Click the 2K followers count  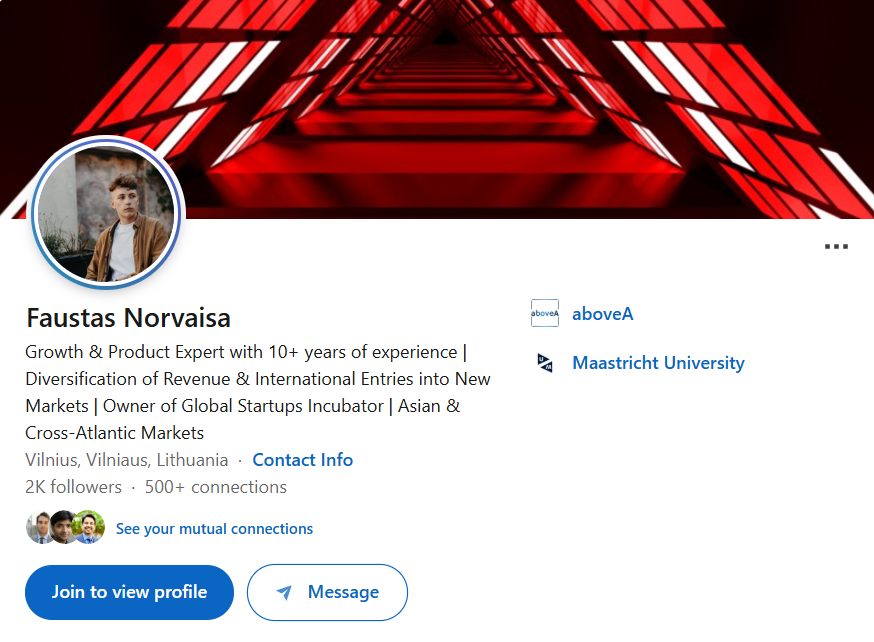pyautogui.click(x=73, y=487)
